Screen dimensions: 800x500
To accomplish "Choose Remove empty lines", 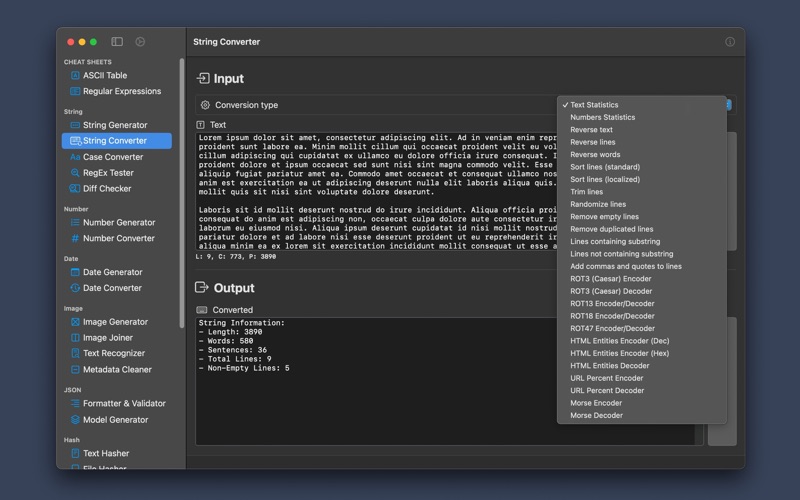I will tap(642, 216).
